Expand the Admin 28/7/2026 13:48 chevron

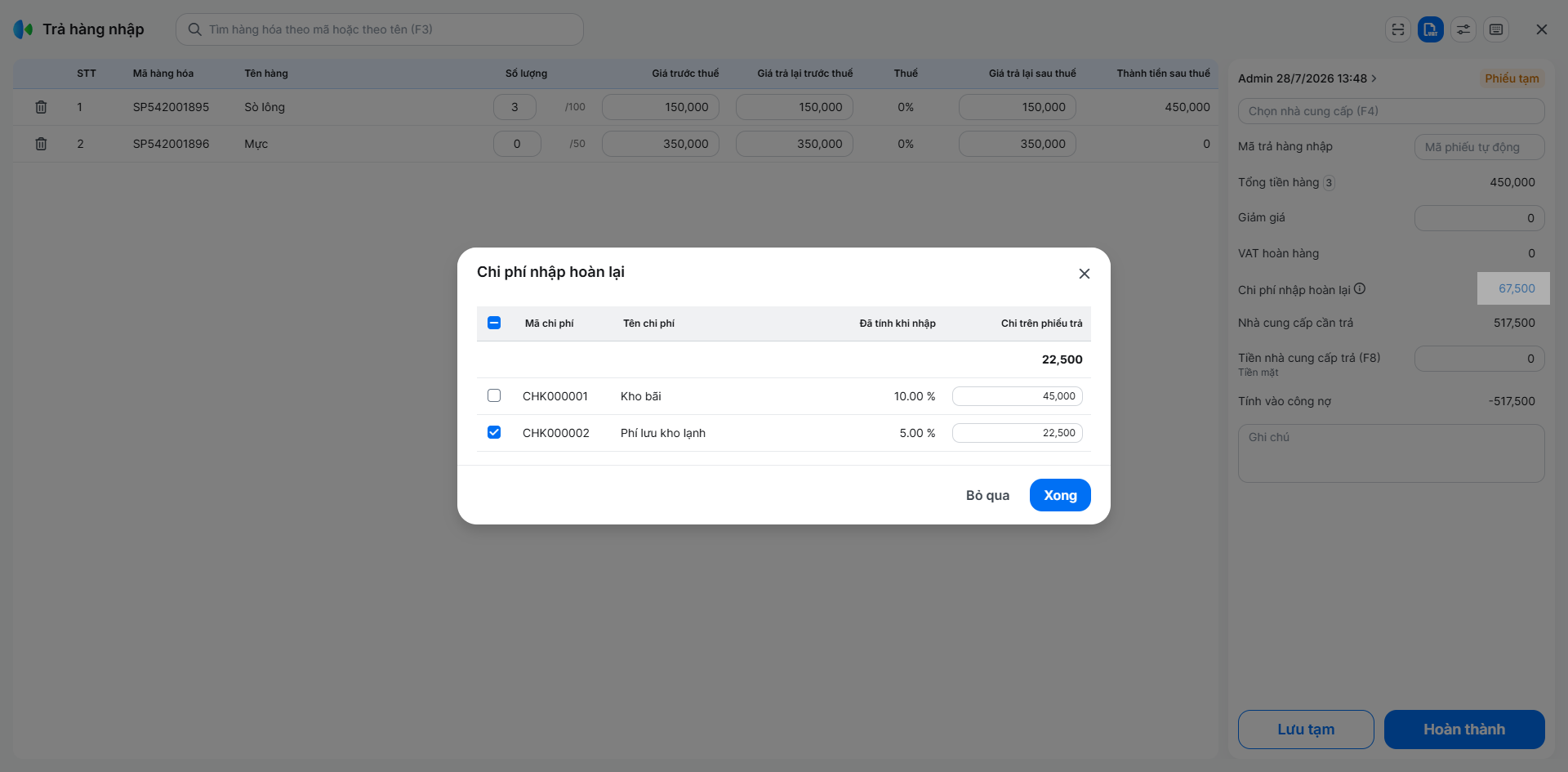click(1374, 78)
